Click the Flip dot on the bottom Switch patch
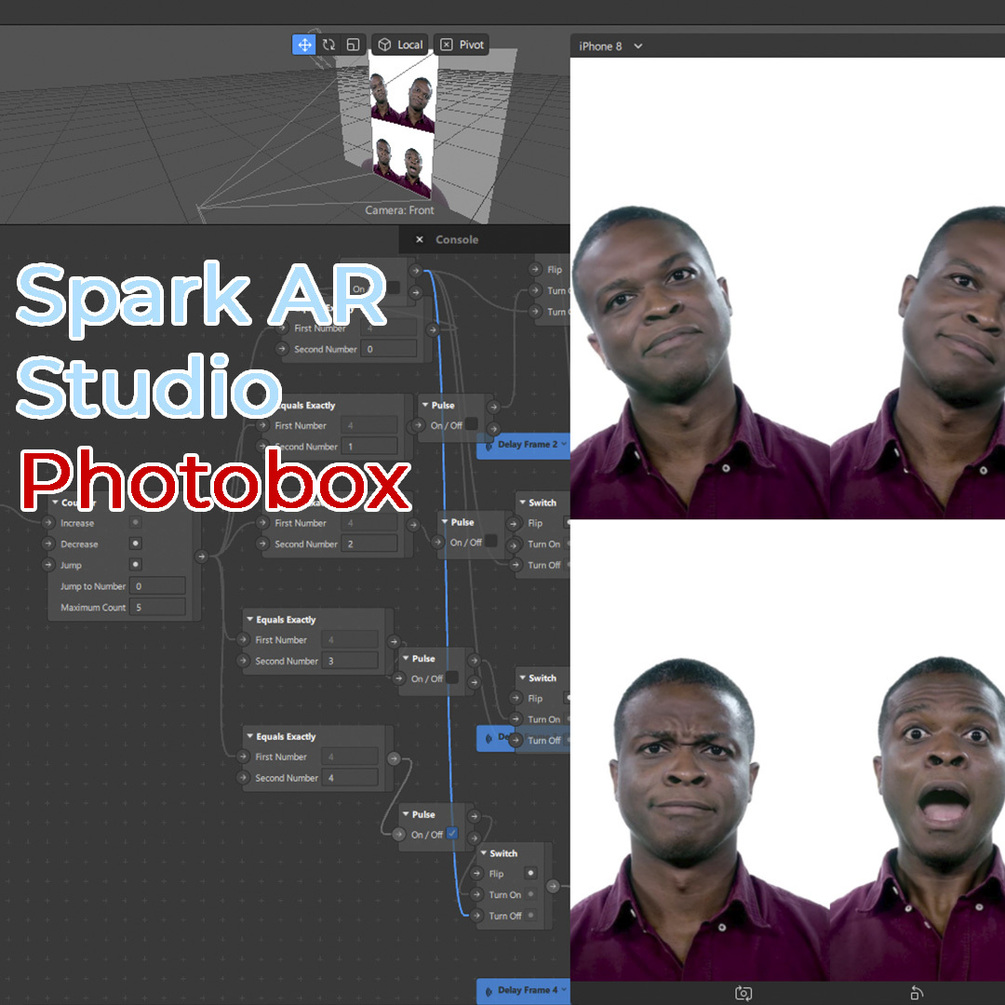The image size is (1005, 1005). pos(531,873)
